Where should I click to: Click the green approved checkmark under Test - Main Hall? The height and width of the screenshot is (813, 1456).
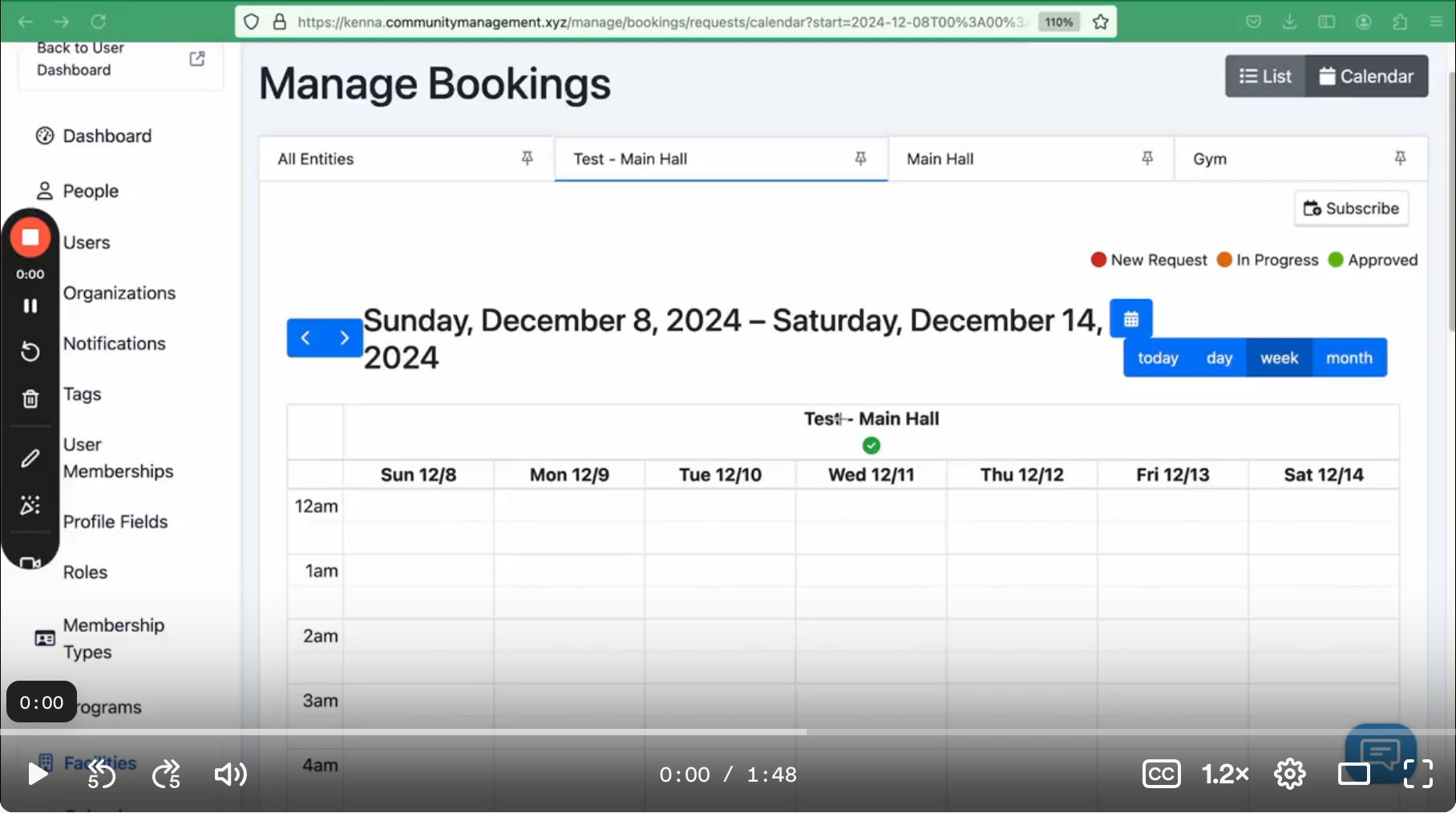pyautogui.click(x=872, y=445)
